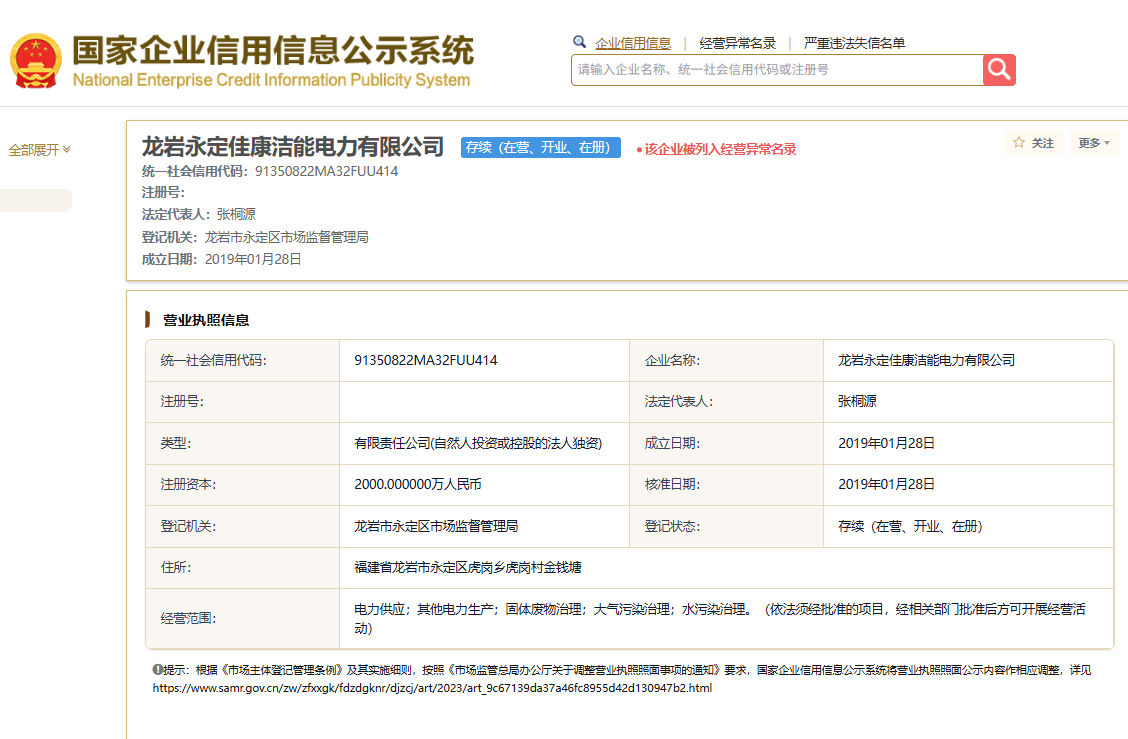1128x739 pixels.
Task: Click the registered capital 2000.000000万人民币
Action: 418,484
